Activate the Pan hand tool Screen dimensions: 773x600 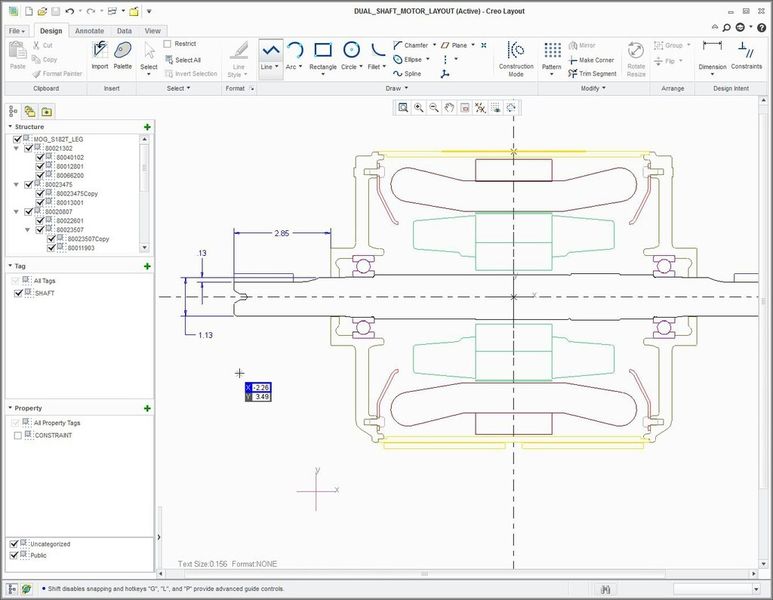(449, 107)
